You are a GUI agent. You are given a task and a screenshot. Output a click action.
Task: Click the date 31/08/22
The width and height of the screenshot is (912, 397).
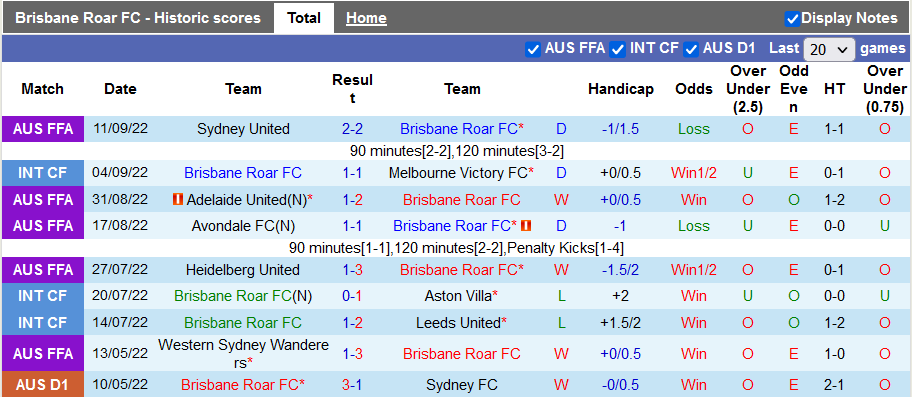point(120,200)
